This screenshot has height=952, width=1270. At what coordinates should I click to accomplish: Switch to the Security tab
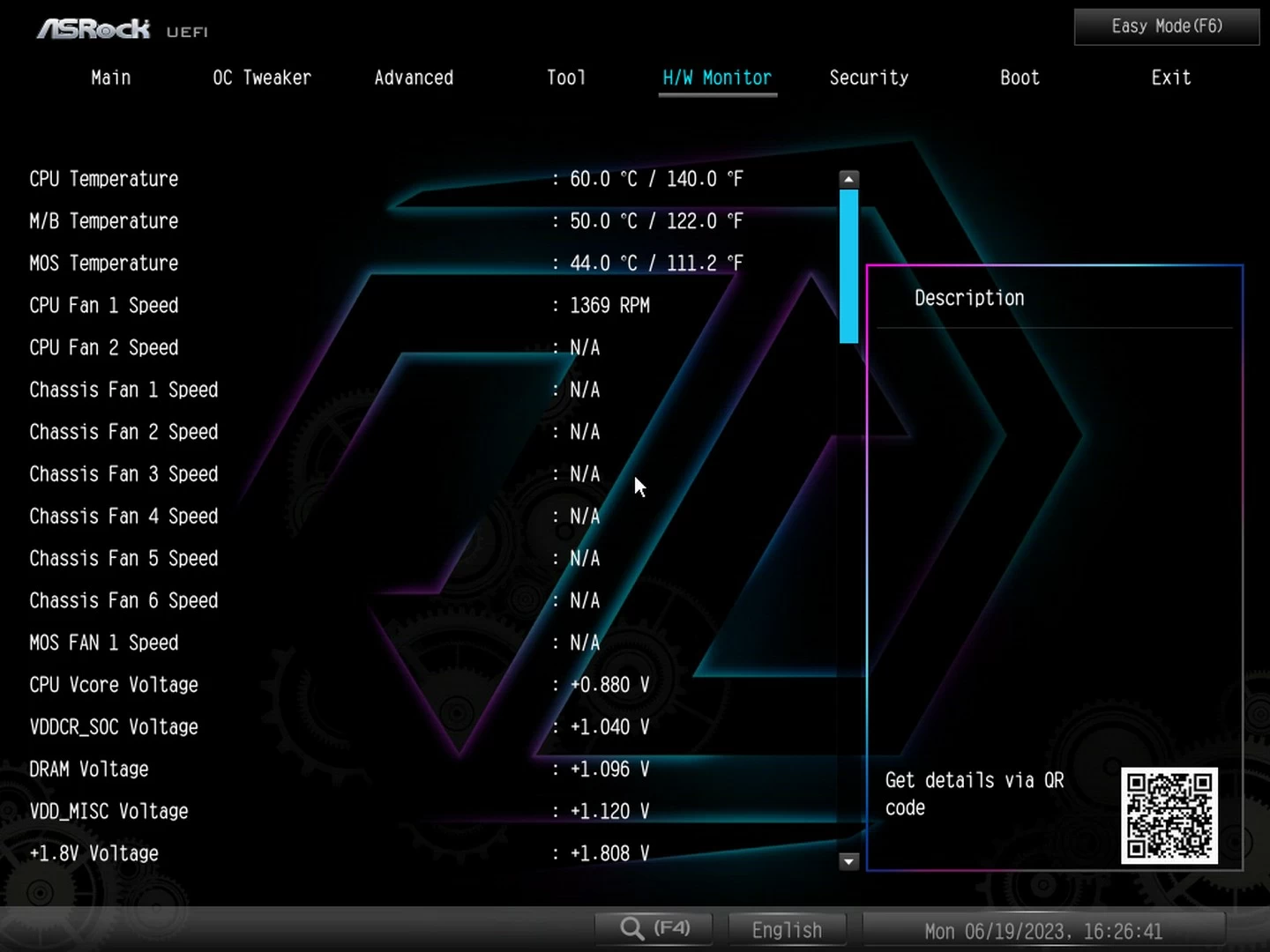point(869,78)
